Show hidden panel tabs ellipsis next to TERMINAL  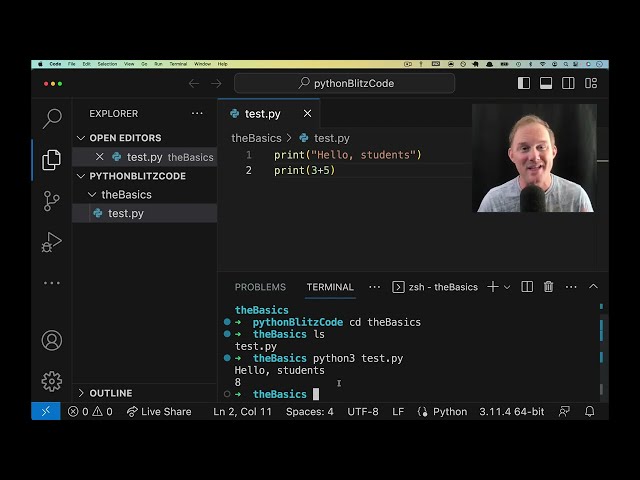pos(374,287)
